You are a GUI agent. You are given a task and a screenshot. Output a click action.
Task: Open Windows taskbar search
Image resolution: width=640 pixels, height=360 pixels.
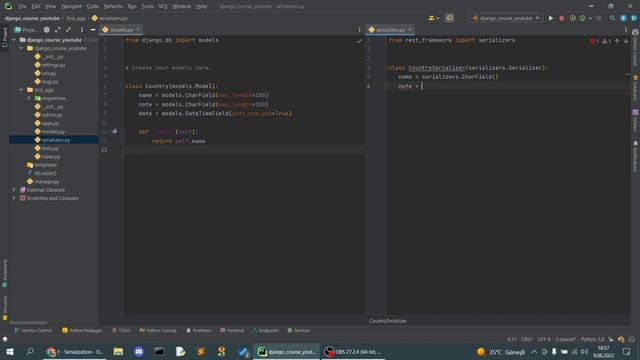pyautogui.click(x=30, y=352)
